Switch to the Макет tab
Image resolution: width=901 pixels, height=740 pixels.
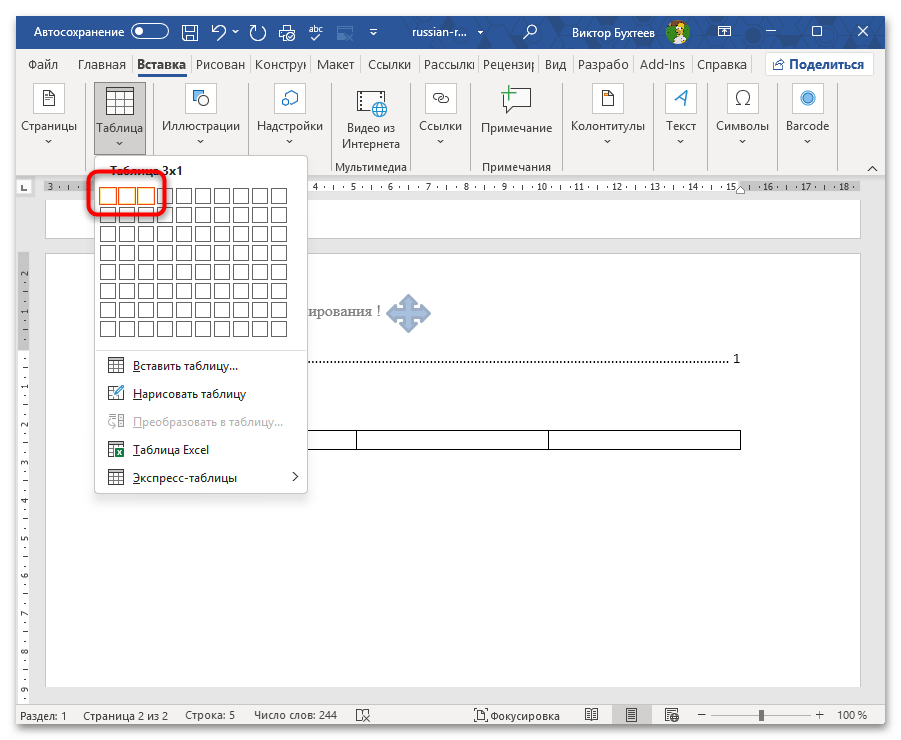(x=336, y=64)
